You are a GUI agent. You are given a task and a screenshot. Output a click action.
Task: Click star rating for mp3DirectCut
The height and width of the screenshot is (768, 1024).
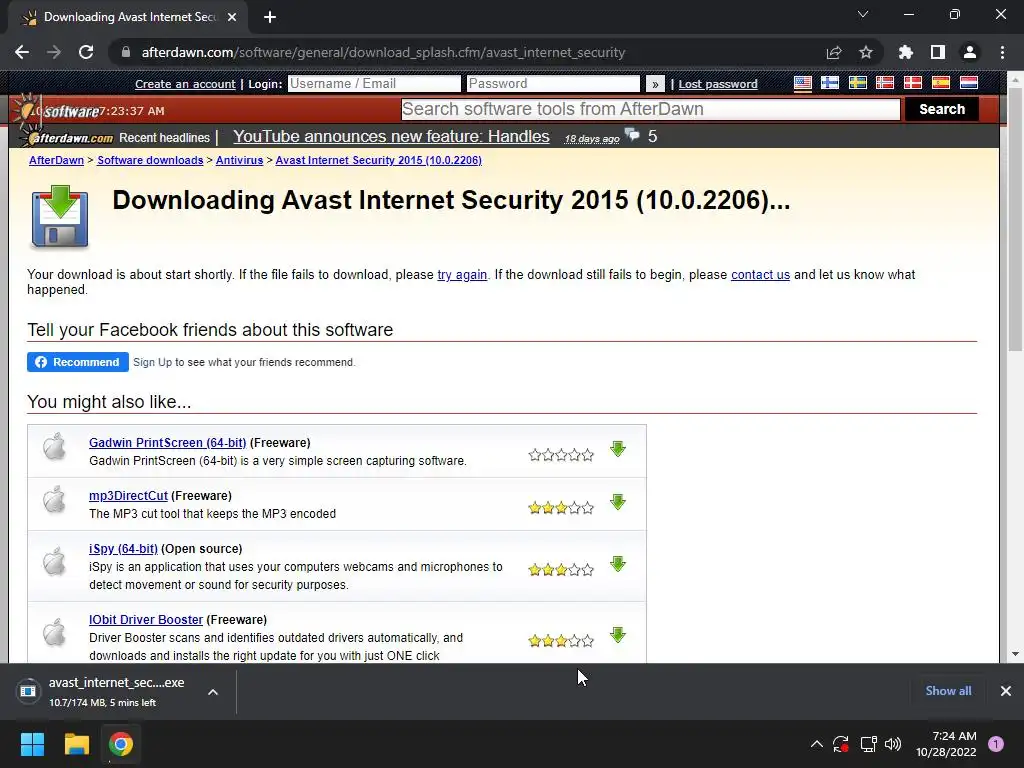[x=561, y=507]
